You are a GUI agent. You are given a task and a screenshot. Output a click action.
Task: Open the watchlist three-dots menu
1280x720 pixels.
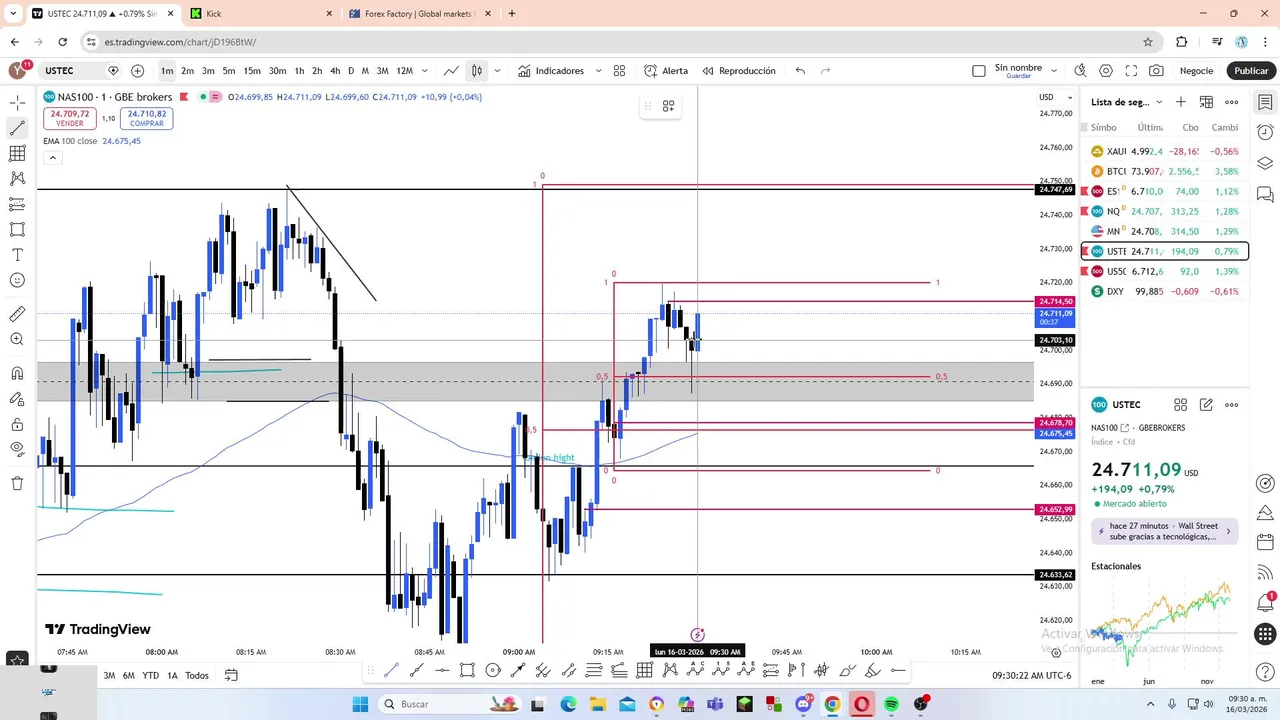pyautogui.click(x=1232, y=102)
